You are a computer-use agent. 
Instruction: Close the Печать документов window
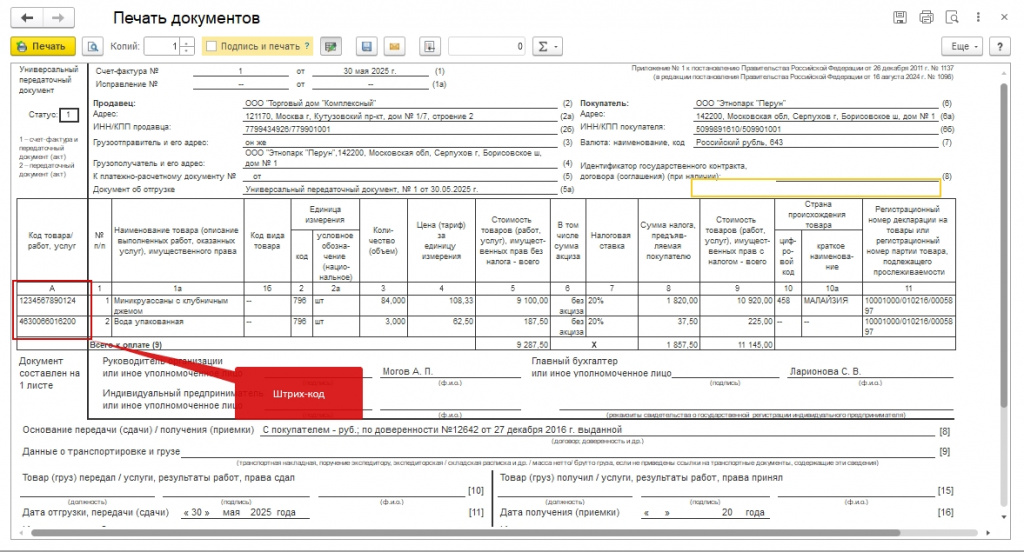click(x=1004, y=18)
